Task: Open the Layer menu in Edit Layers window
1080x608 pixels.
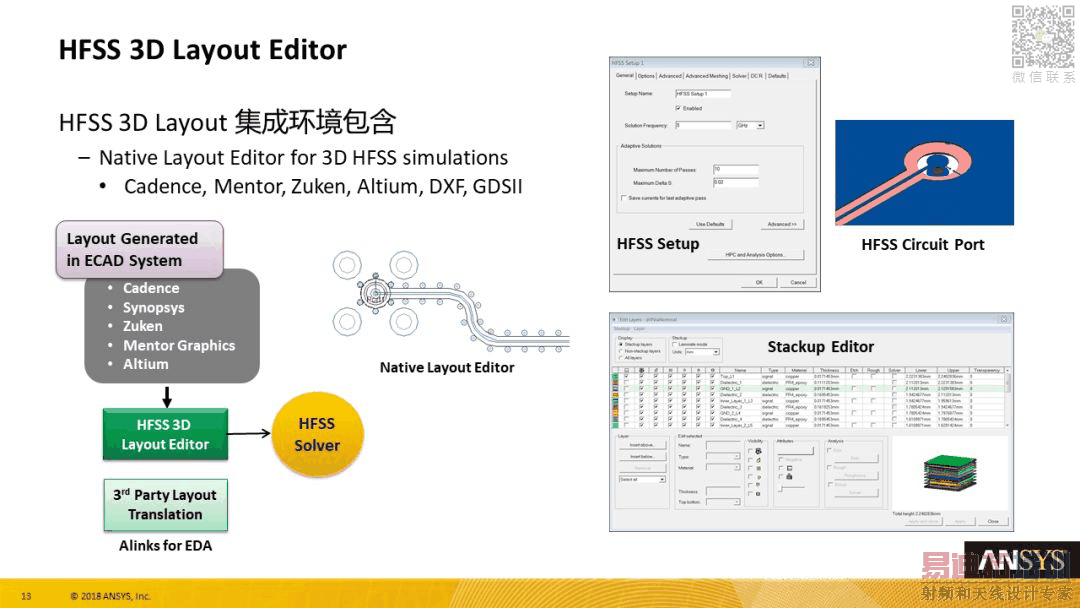Action: coord(639,328)
